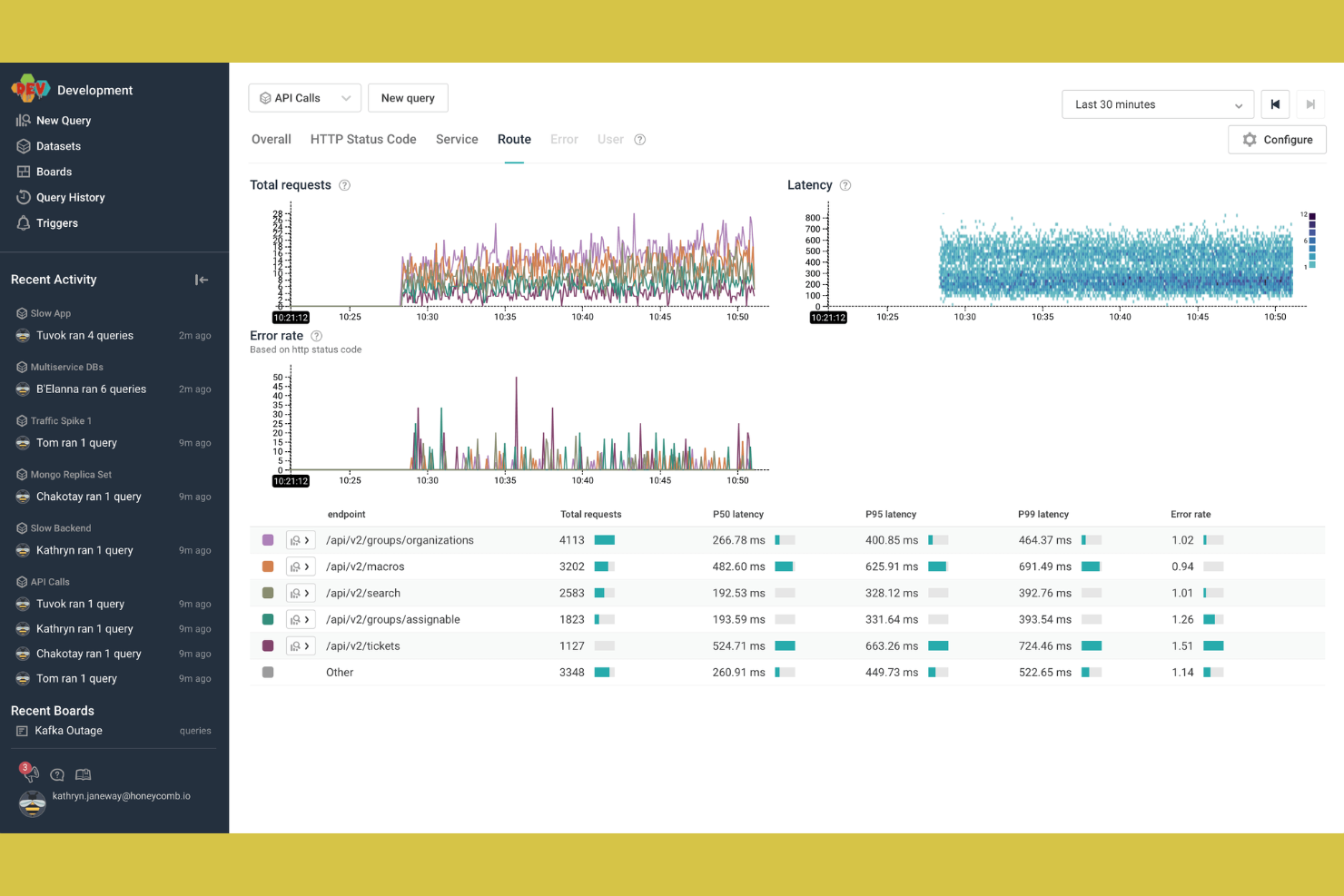Viewport: 1344px width, 896px height.
Task: Click the purple swatch for /api/v2/groups/organizations
Action: 268,539
